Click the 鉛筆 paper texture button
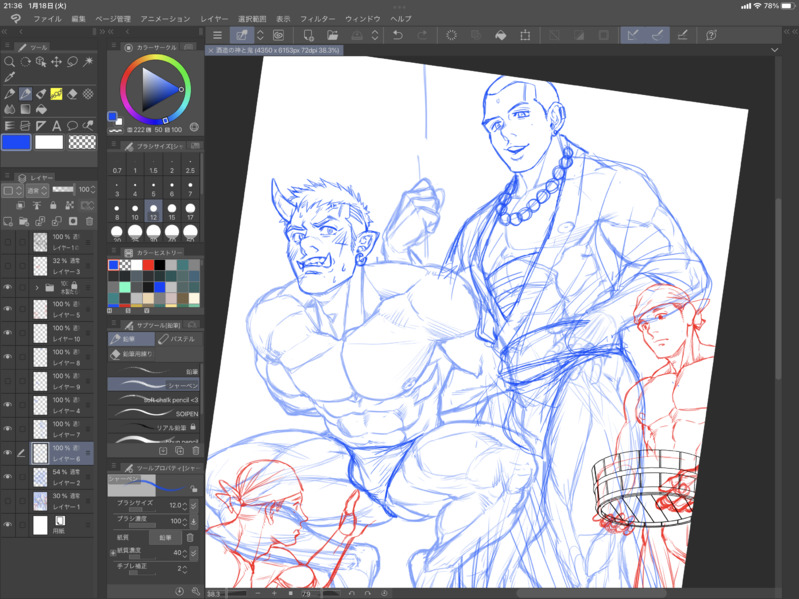Screen dimensions: 799x599 point(165,537)
